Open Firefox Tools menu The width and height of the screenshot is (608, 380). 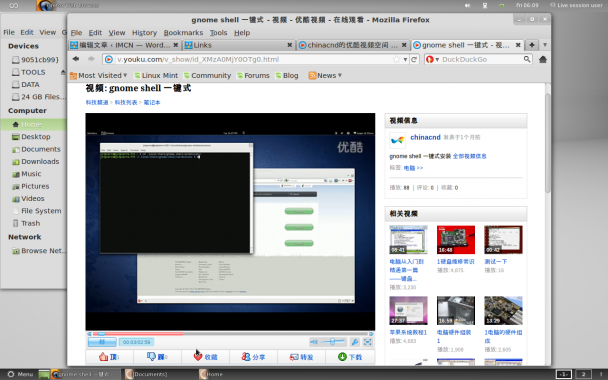218,33
